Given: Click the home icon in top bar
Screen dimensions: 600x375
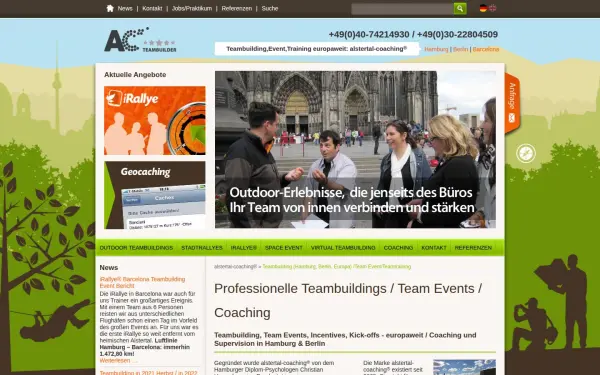Looking at the screenshot, I should coord(110,8).
